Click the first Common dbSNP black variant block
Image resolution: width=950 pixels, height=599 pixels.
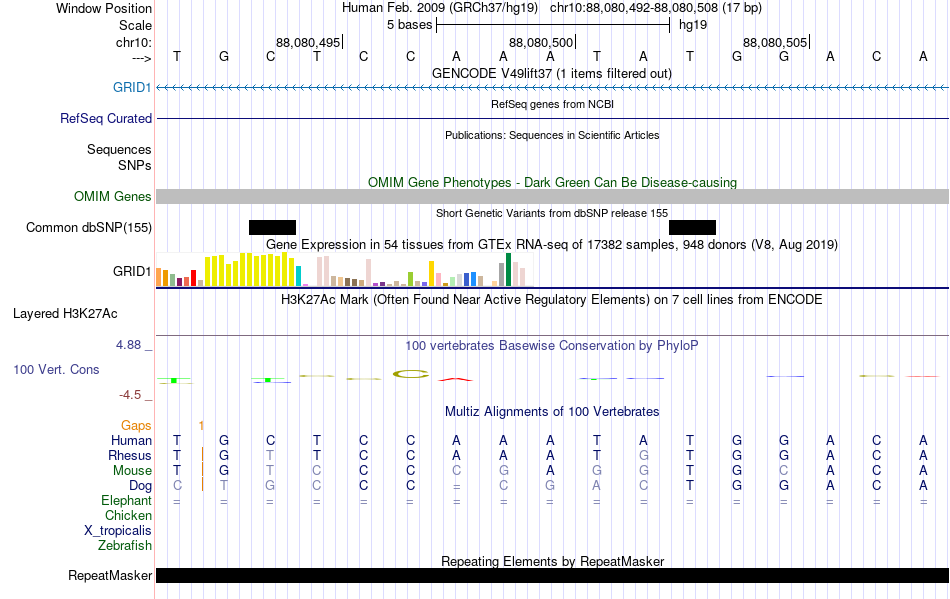[x=272, y=228]
